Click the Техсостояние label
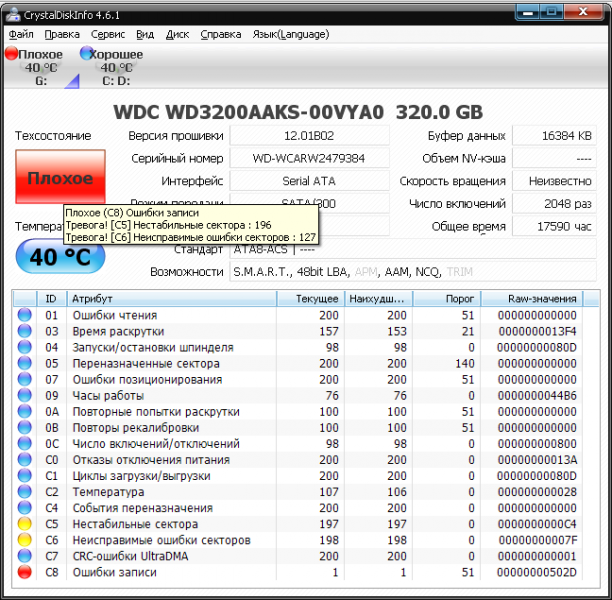 point(53,136)
